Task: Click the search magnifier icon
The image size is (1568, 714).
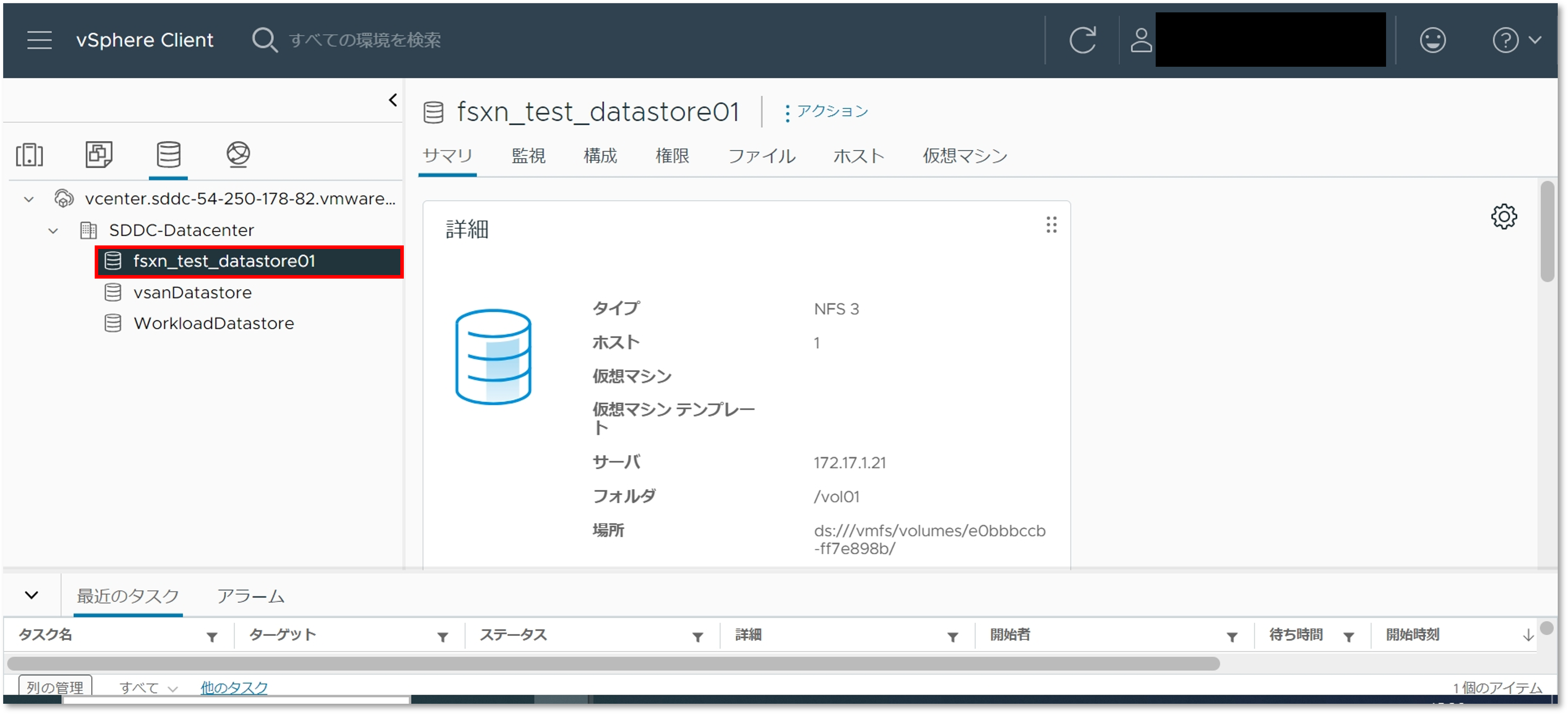Action: [265, 40]
